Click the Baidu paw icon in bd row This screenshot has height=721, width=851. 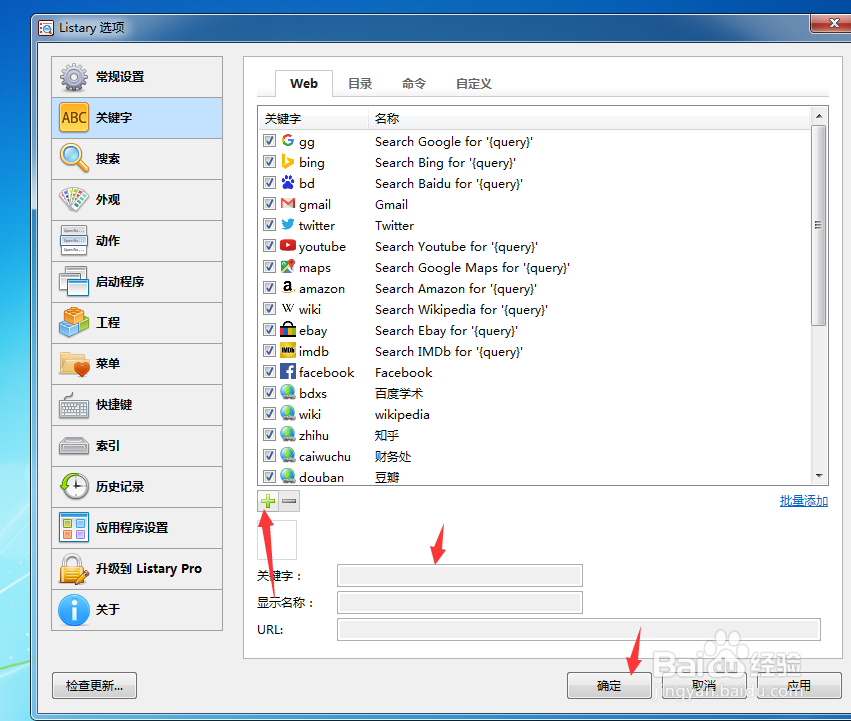point(288,182)
